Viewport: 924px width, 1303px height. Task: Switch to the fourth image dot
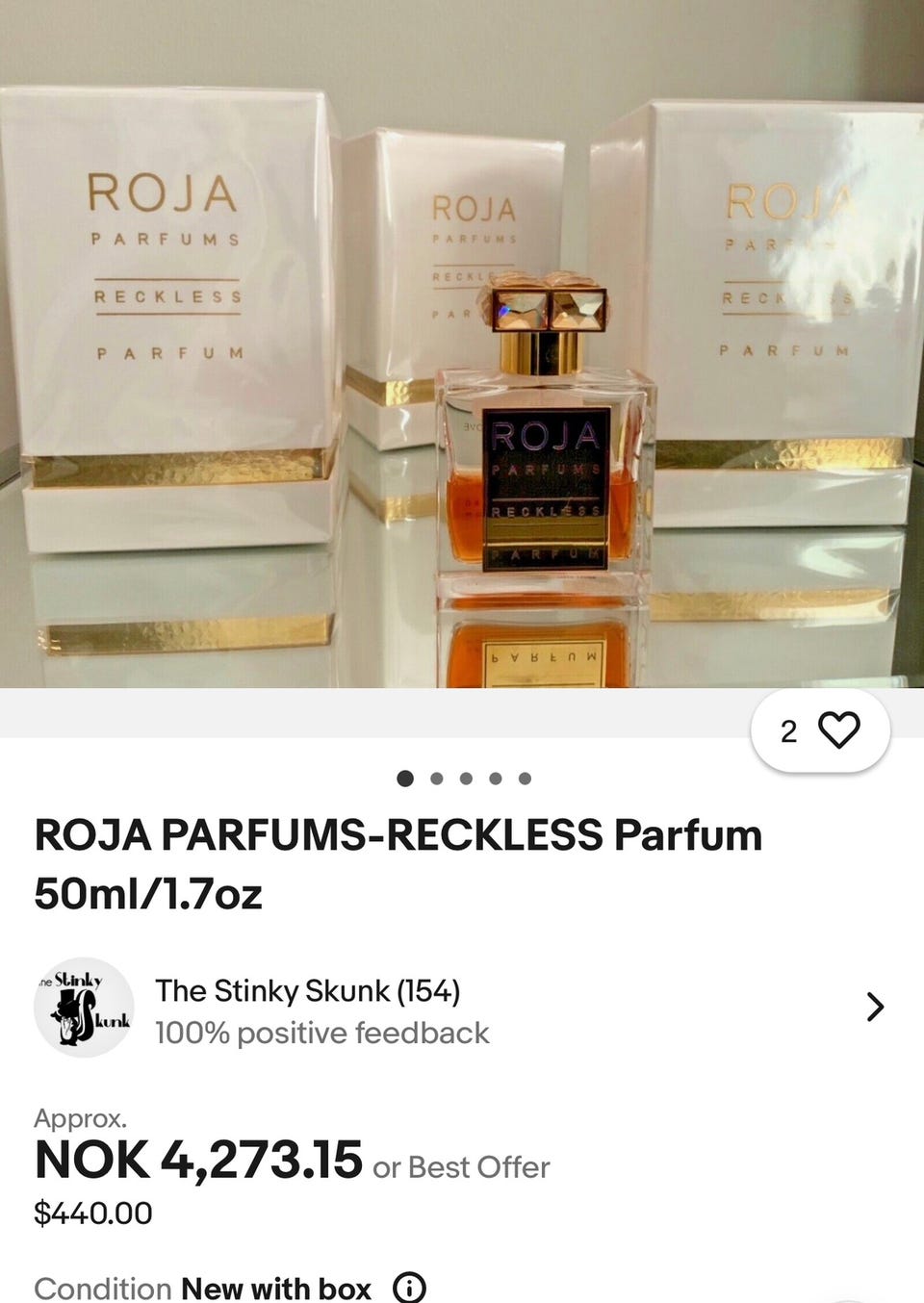(495, 778)
